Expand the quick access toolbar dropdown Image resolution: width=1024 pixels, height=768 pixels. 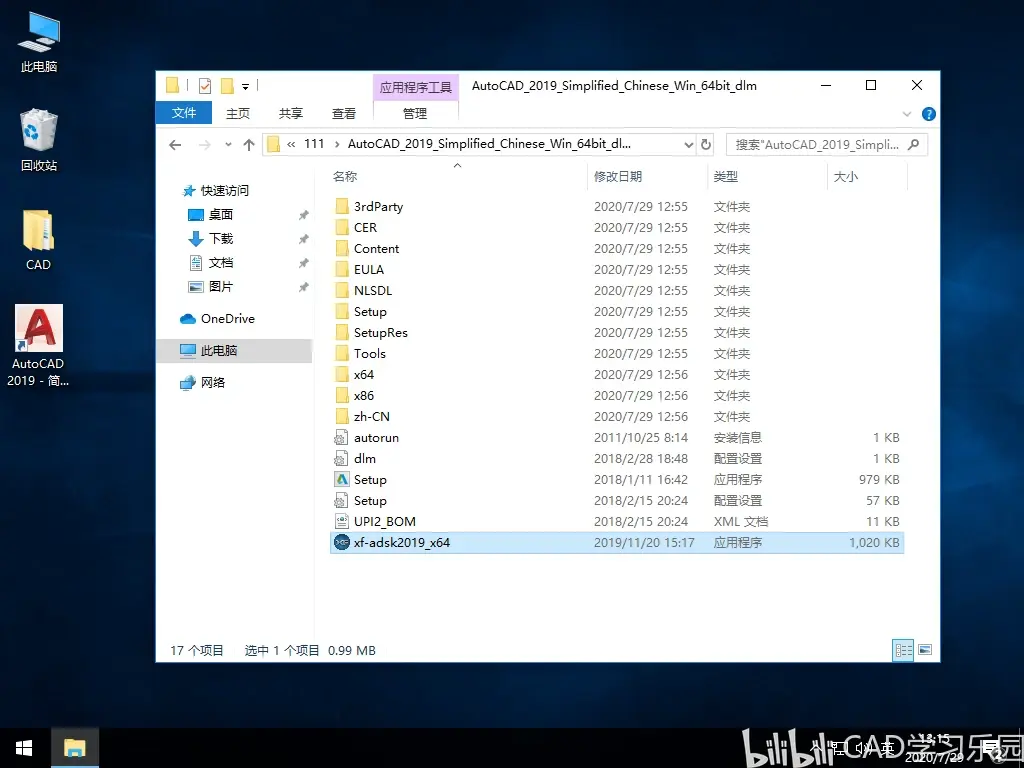pyautogui.click(x=245, y=86)
